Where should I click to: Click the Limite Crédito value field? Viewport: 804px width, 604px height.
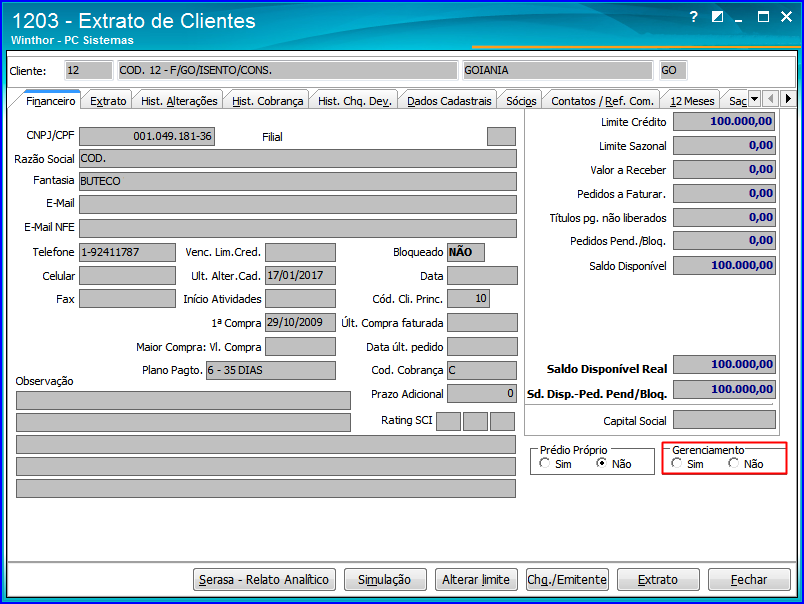tap(724, 122)
